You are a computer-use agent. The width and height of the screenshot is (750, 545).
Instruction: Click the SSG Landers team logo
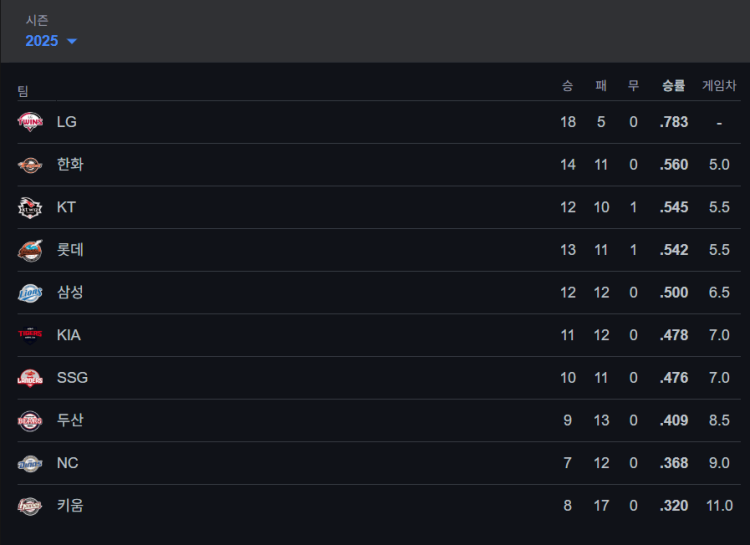[30, 378]
